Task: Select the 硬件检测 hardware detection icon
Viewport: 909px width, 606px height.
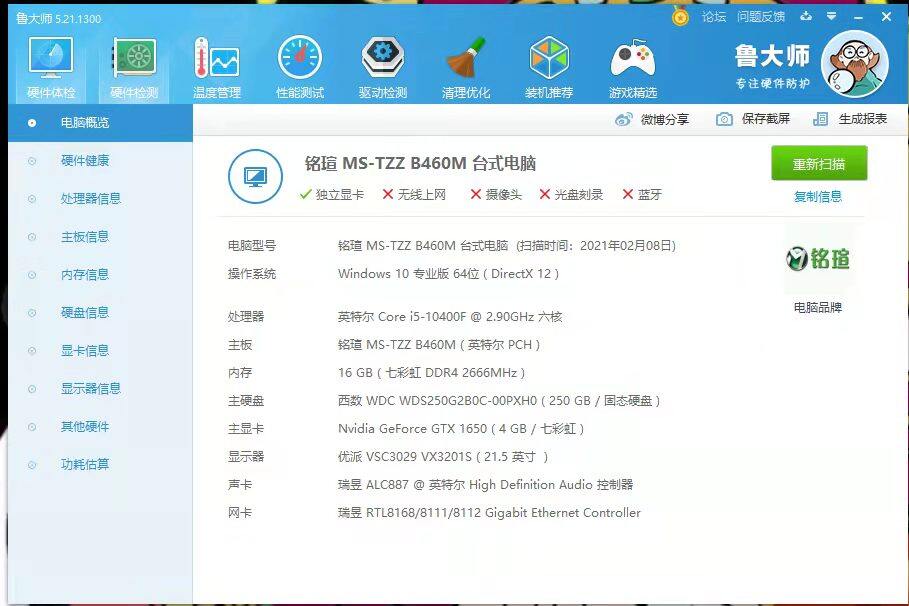Action: pos(134,67)
